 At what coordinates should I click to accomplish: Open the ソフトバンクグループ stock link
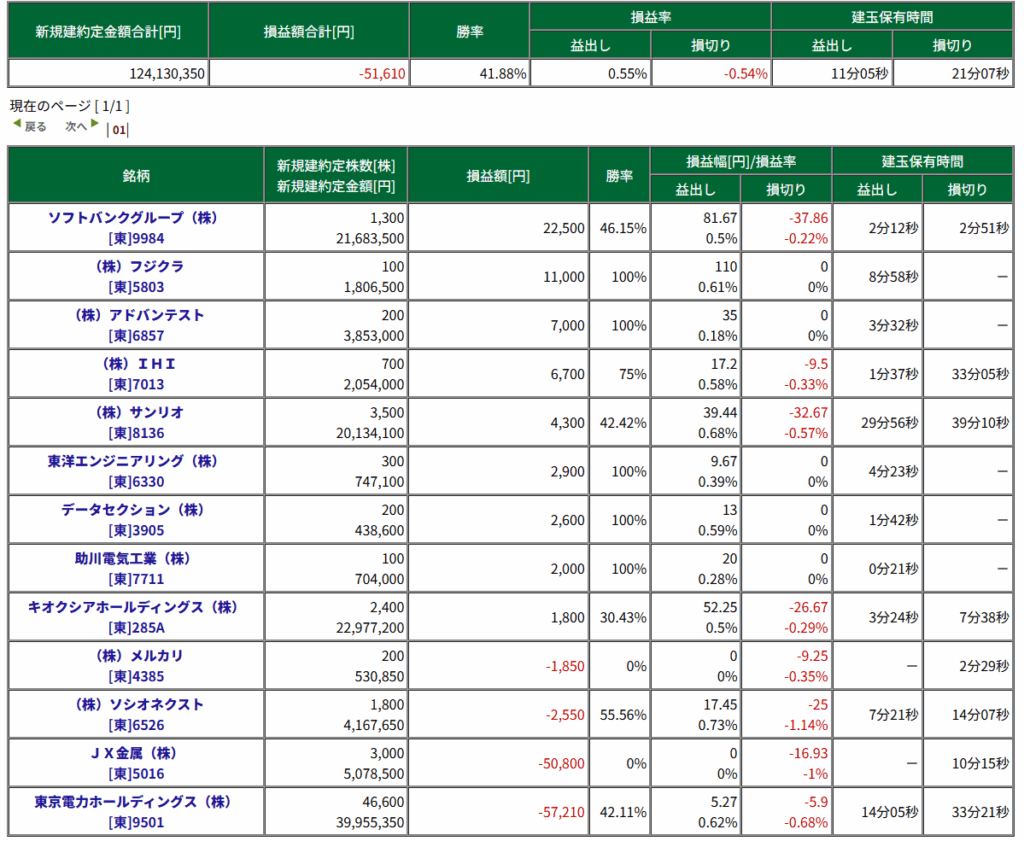[133, 218]
